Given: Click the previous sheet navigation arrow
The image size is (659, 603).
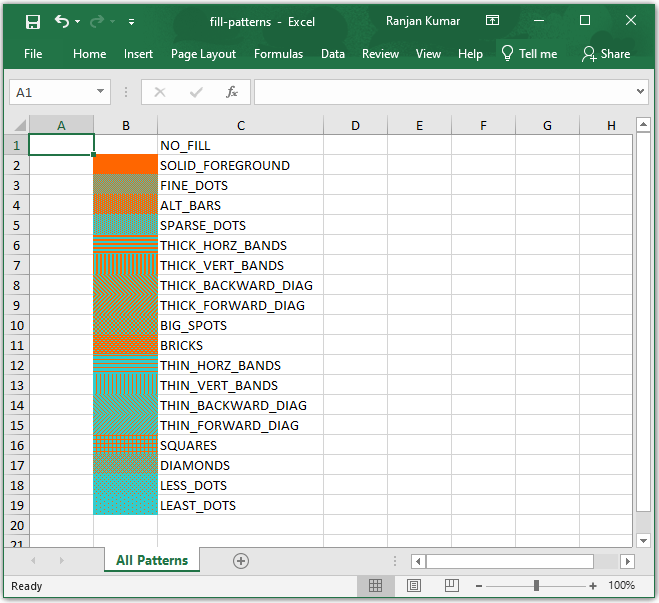Looking at the screenshot, I should [33, 560].
